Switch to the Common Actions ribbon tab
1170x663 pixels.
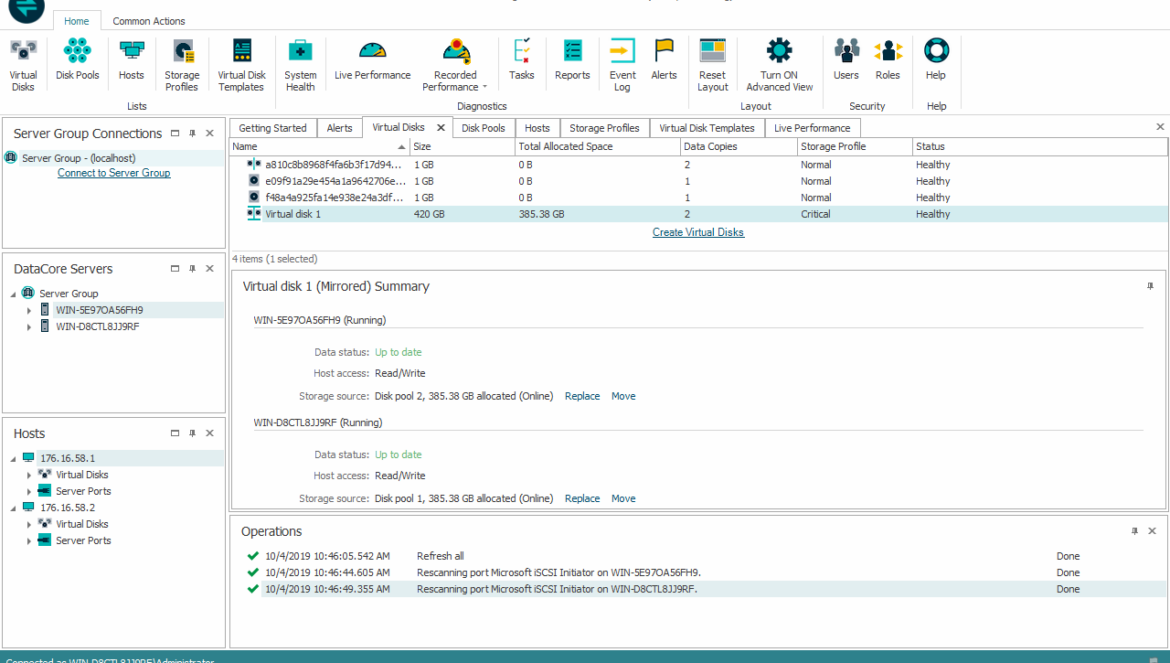148,21
